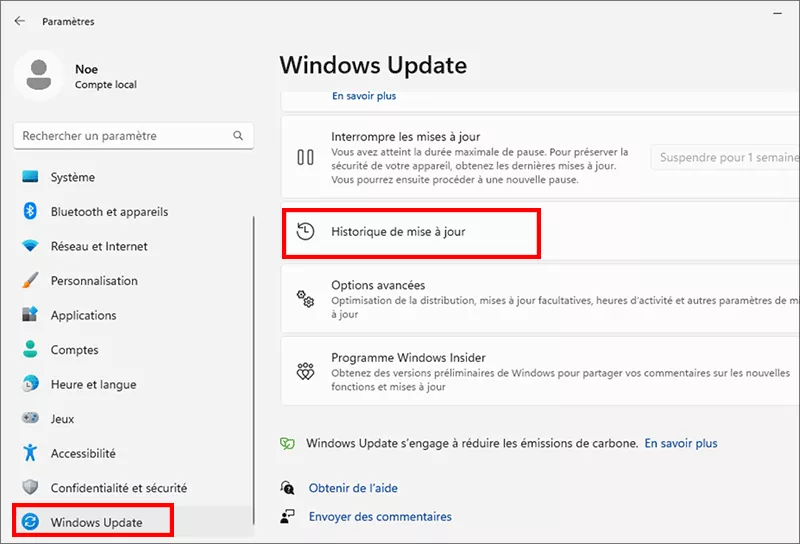
Task: Open the Suspendre pour 1 semaine dropdown
Action: point(725,157)
